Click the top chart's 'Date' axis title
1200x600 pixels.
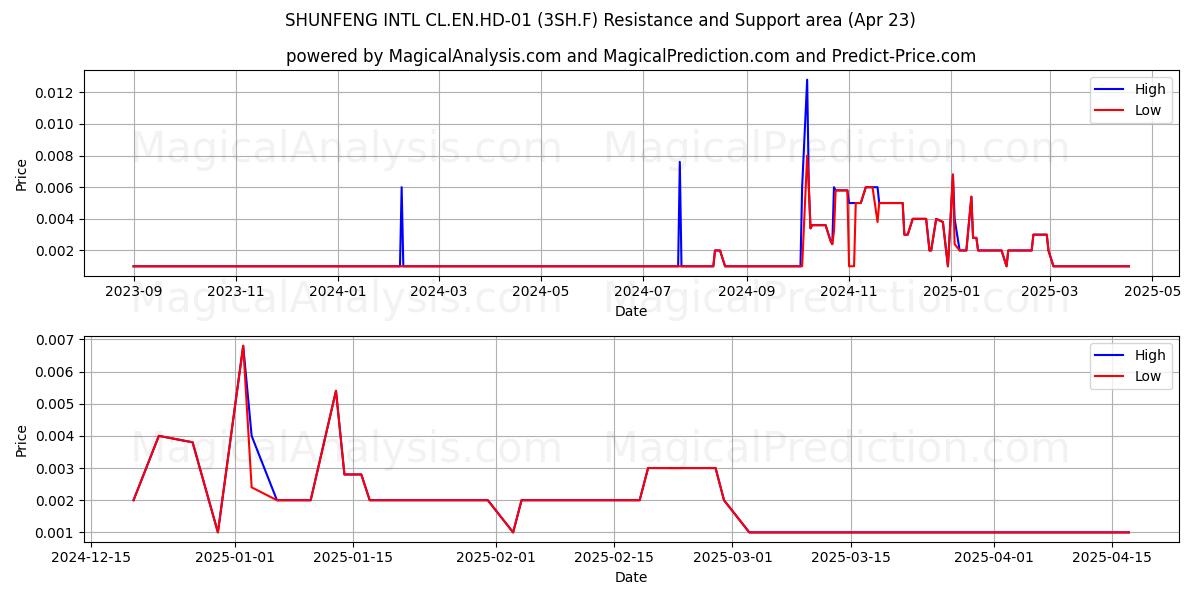coord(631,311)
